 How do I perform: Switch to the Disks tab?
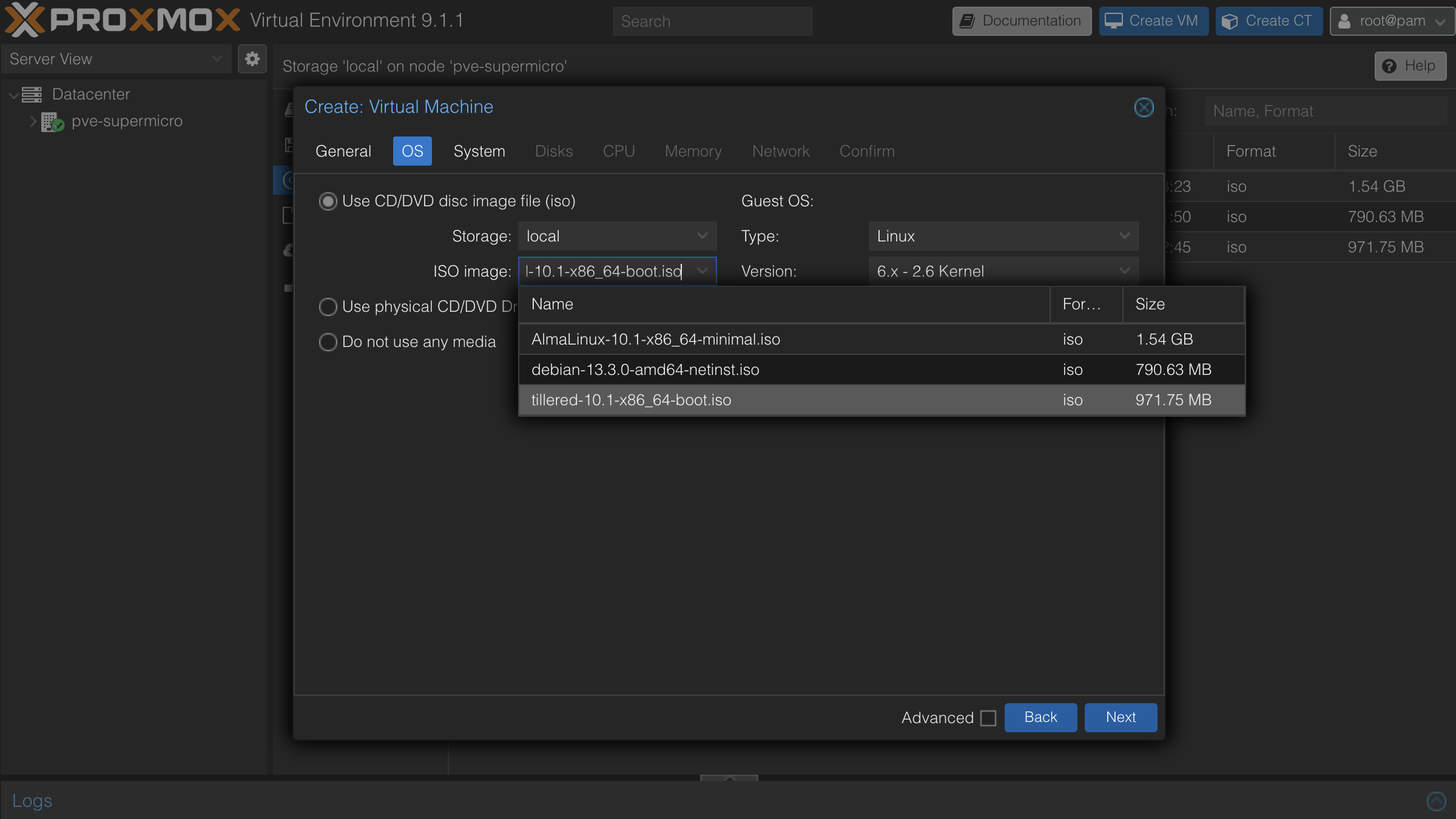pyautogui.click(x=554, y=151)
